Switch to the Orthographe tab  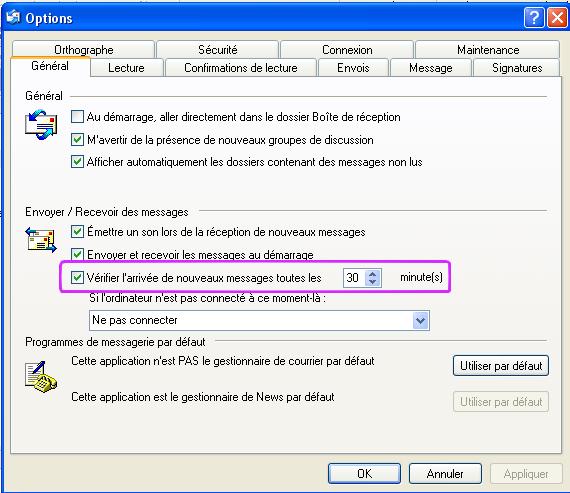84,49
